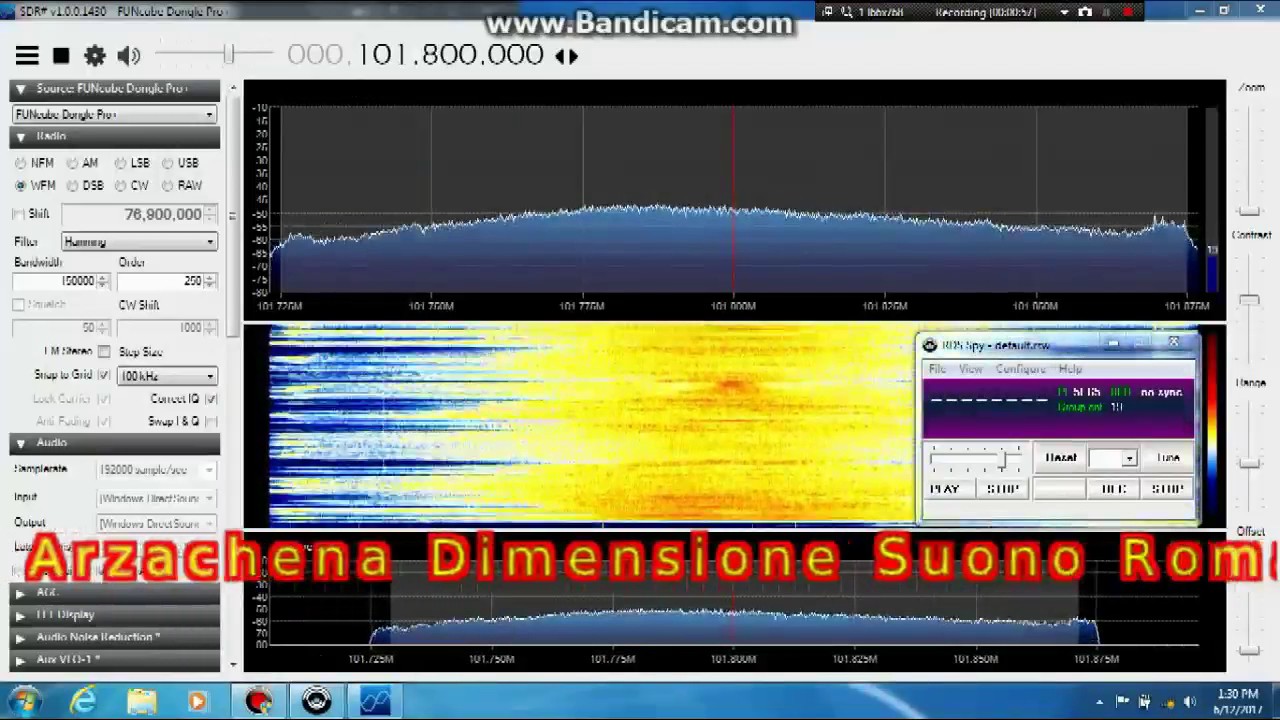
Task: Launch Internet Explorer from taskbar
Action: (x=83, y=701)
